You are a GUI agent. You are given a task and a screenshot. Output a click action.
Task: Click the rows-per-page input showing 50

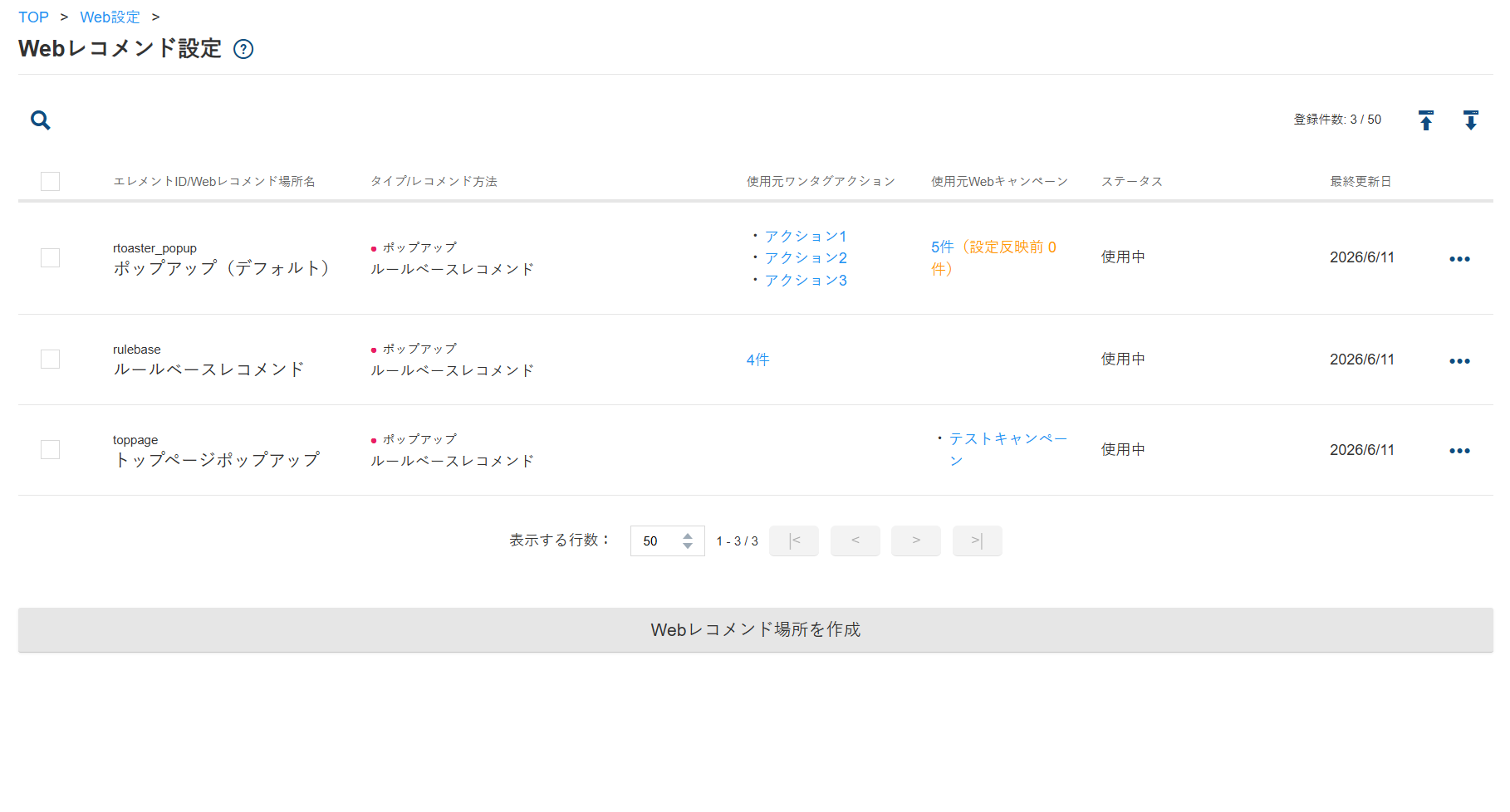(x=667, y=541)
